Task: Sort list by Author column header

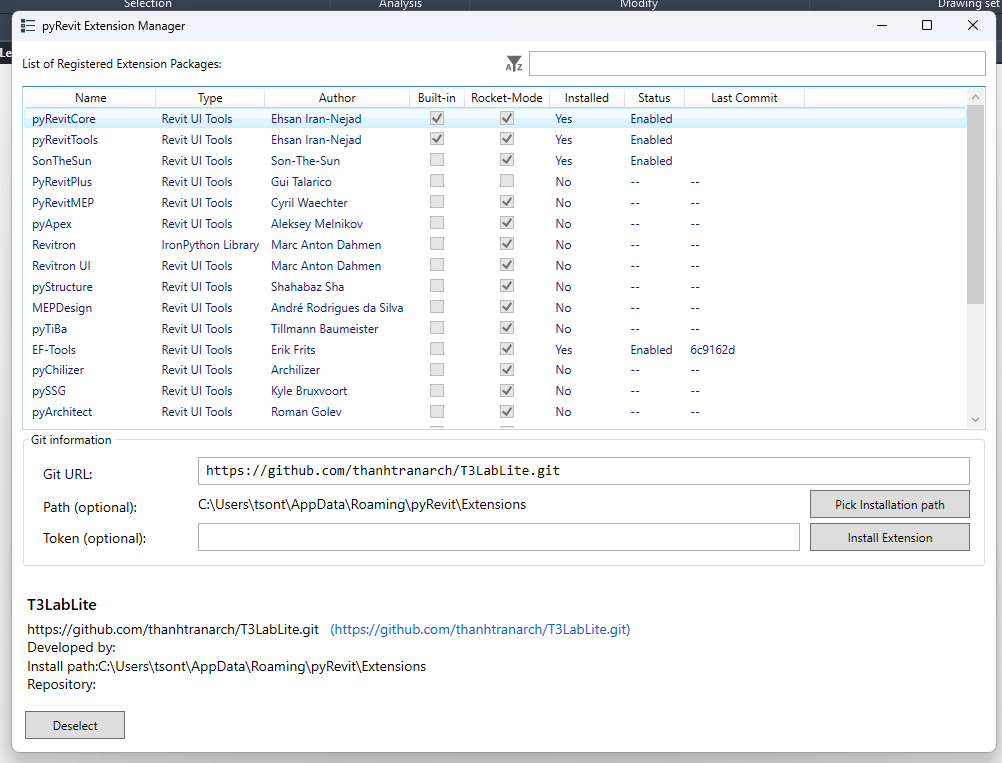Action: (337, 98)
